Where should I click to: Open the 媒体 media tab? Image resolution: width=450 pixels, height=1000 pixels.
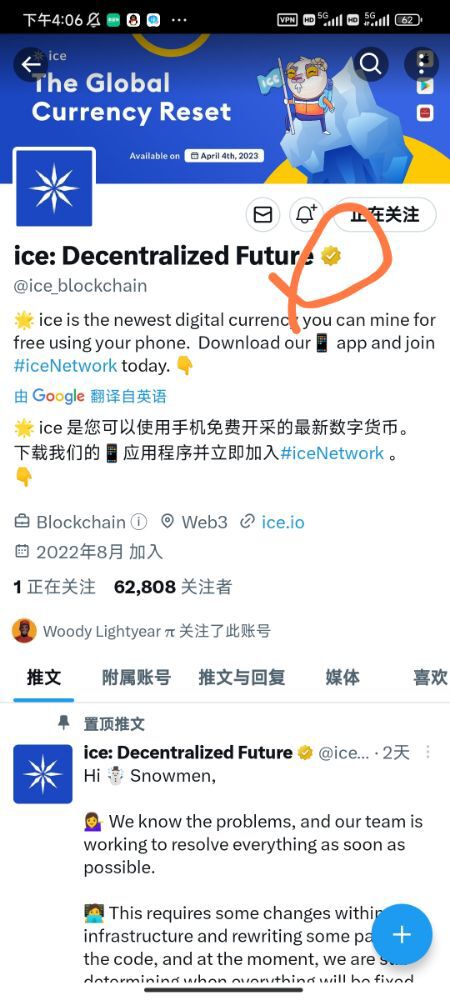tap(342, 677)
